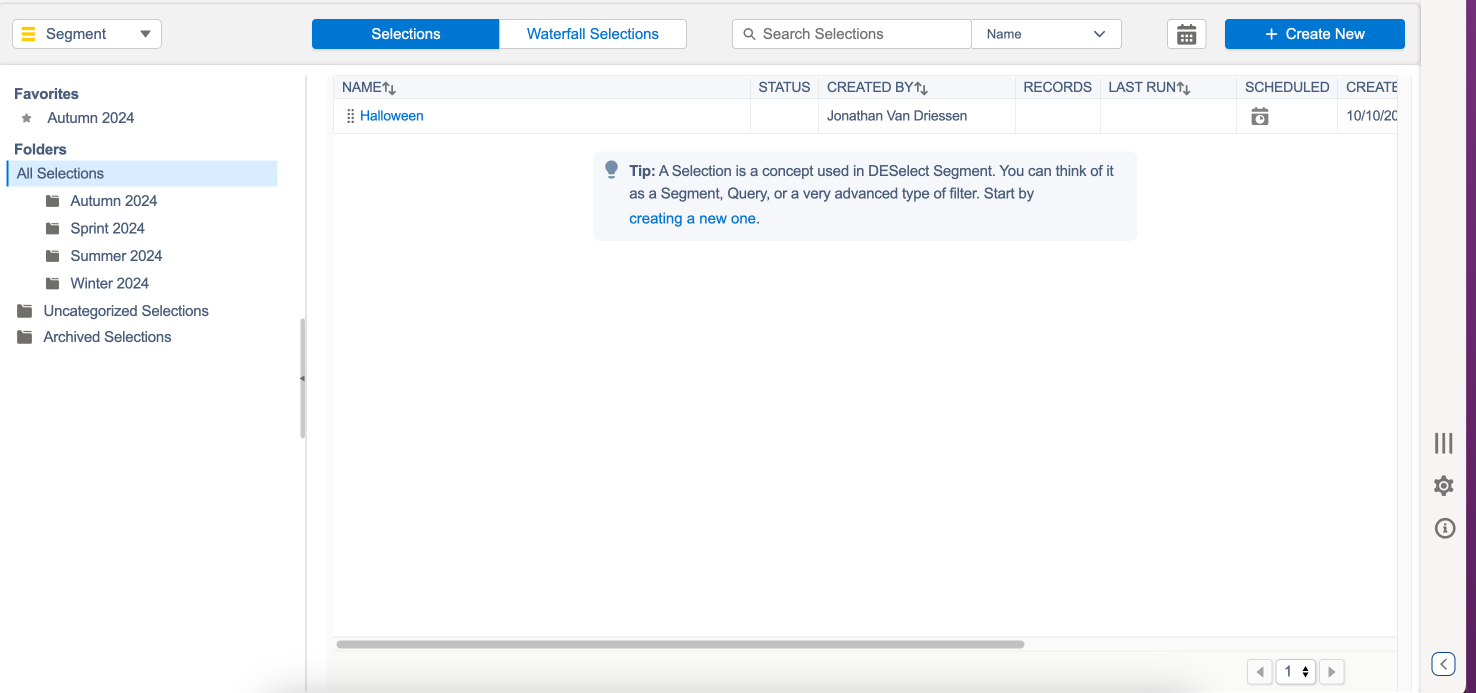Viewport: 1476px width, 693px height.
Task: Open the calendar schedule overview icon
Action: point(1186,34)
